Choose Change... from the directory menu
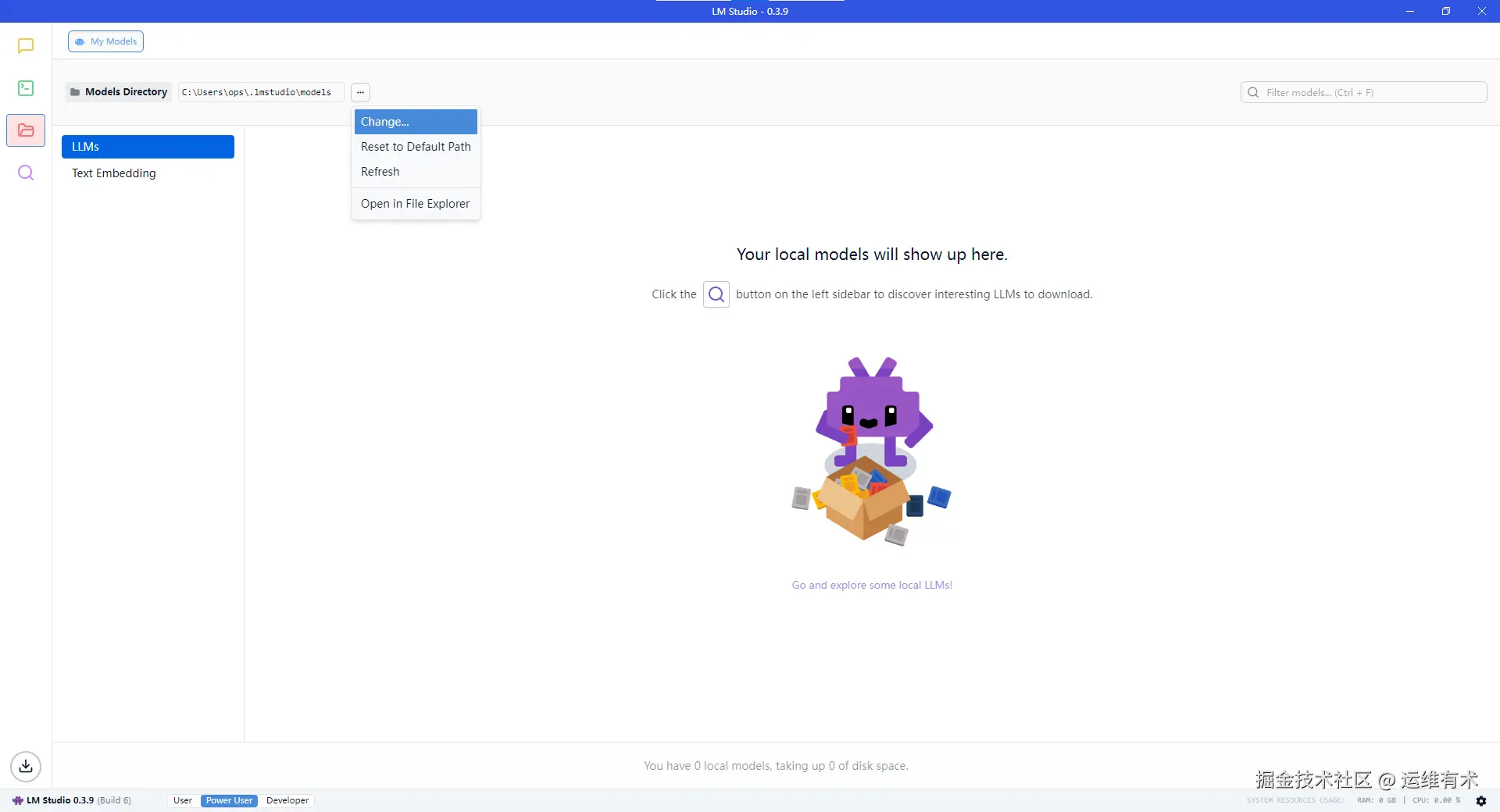Viewport: 1500px width, 812px height. click(416, 122)
